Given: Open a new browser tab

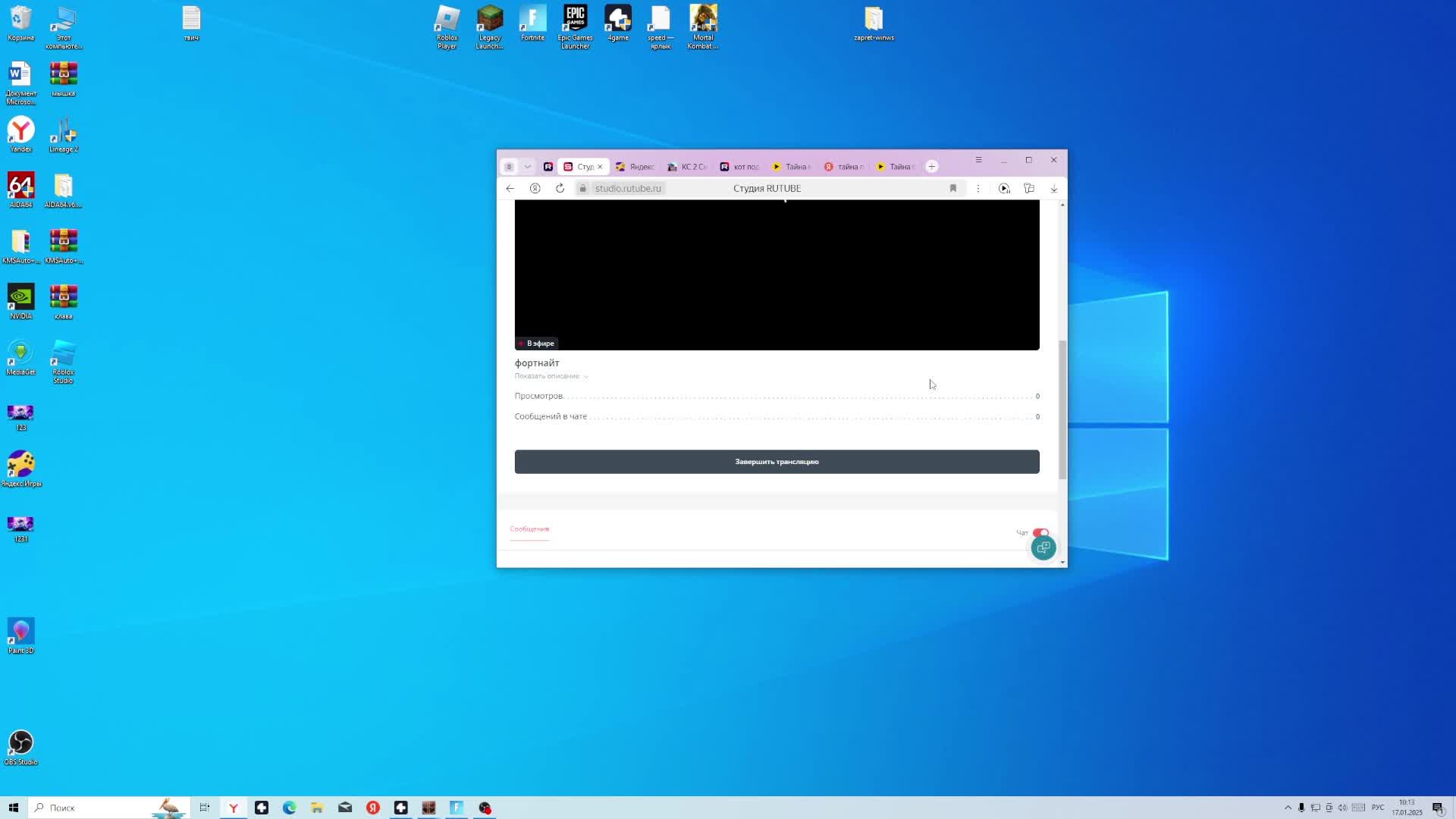Looking at the screenshot, I should click(x=932, y=167).
